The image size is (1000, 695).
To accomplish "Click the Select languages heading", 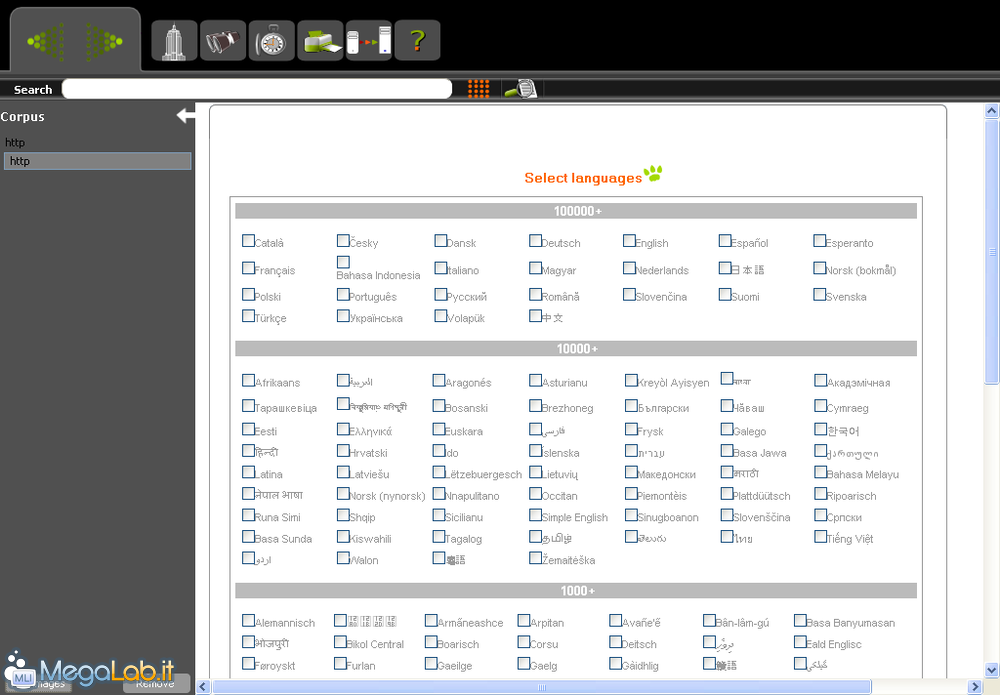I will pos(583,178).
